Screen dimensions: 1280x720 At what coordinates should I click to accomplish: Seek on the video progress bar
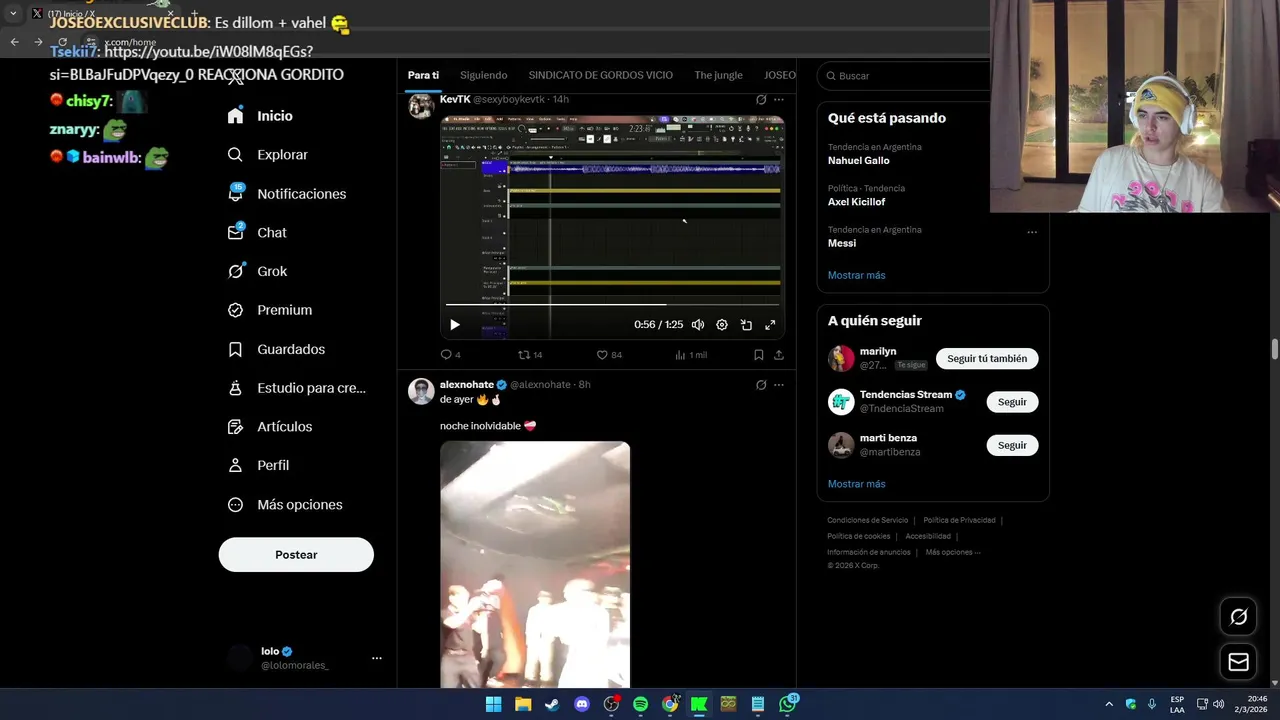612,304
